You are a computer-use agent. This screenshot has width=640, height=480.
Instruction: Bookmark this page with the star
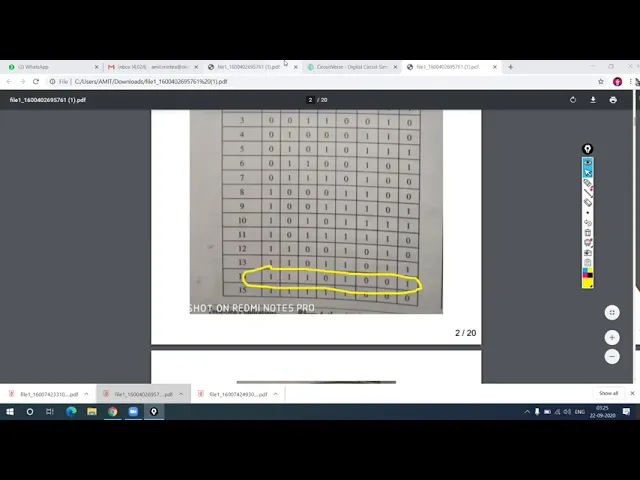[601, 82]
